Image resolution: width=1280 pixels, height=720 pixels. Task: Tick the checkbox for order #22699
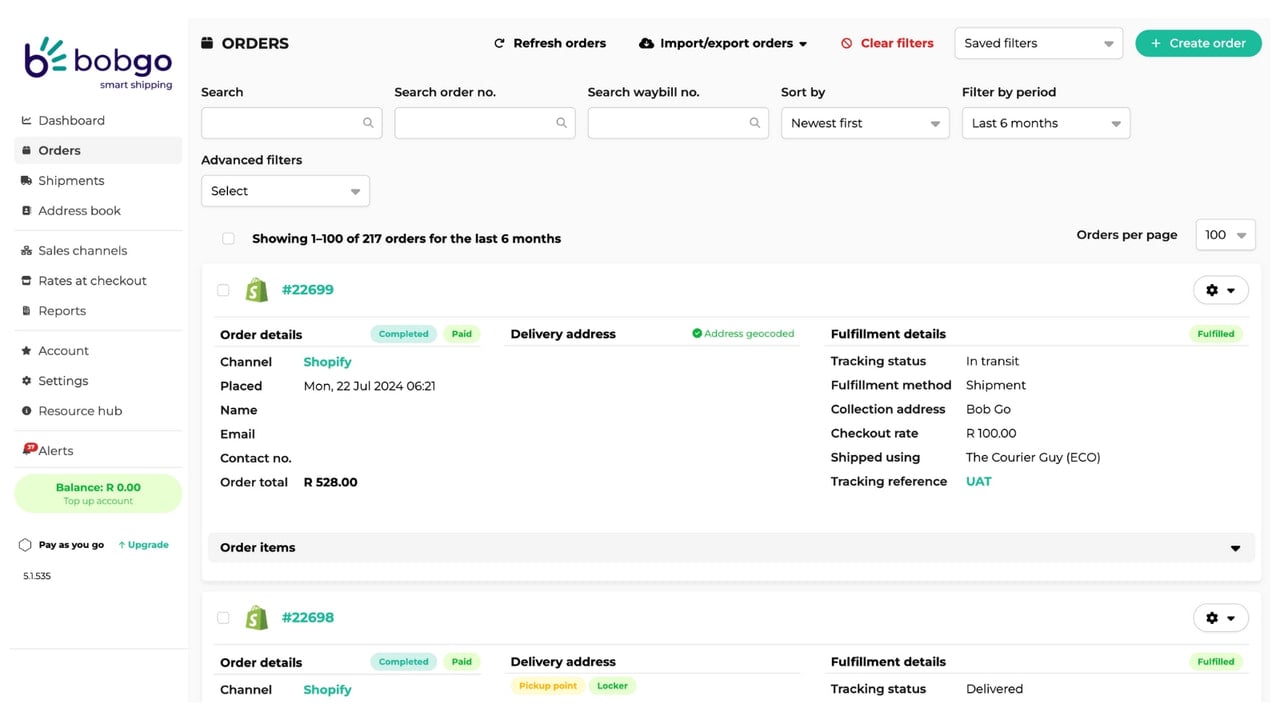tap(223, 290)
